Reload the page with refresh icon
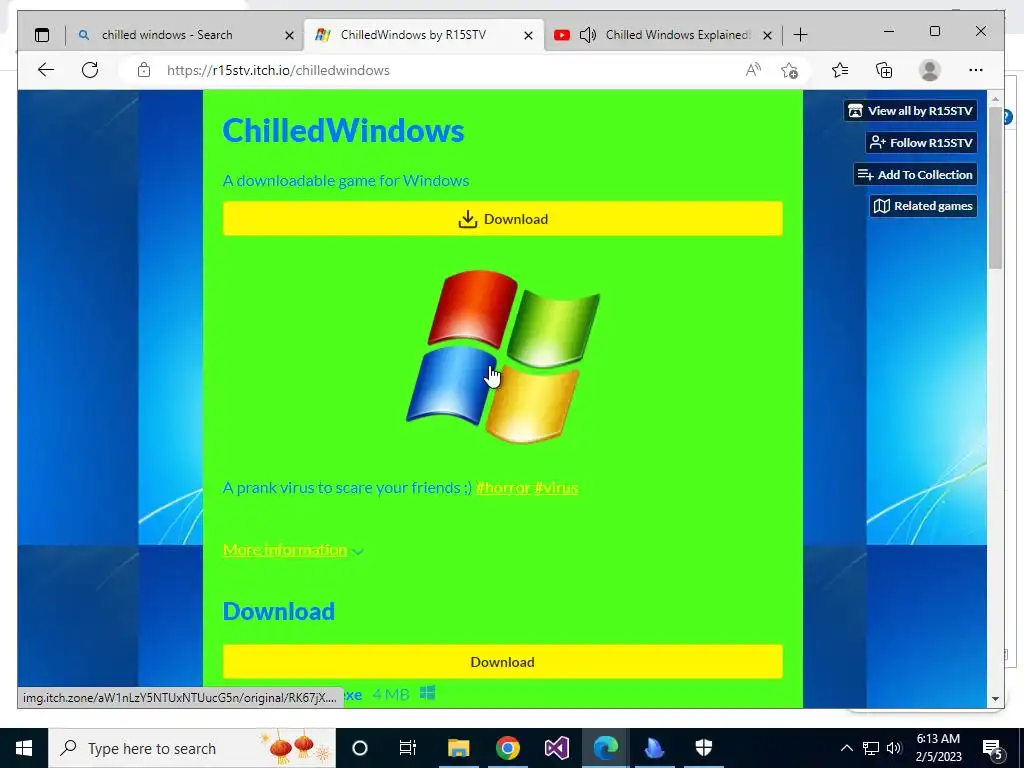The height and width of the screenshot is (768, 1024). [x=90, y=70]
